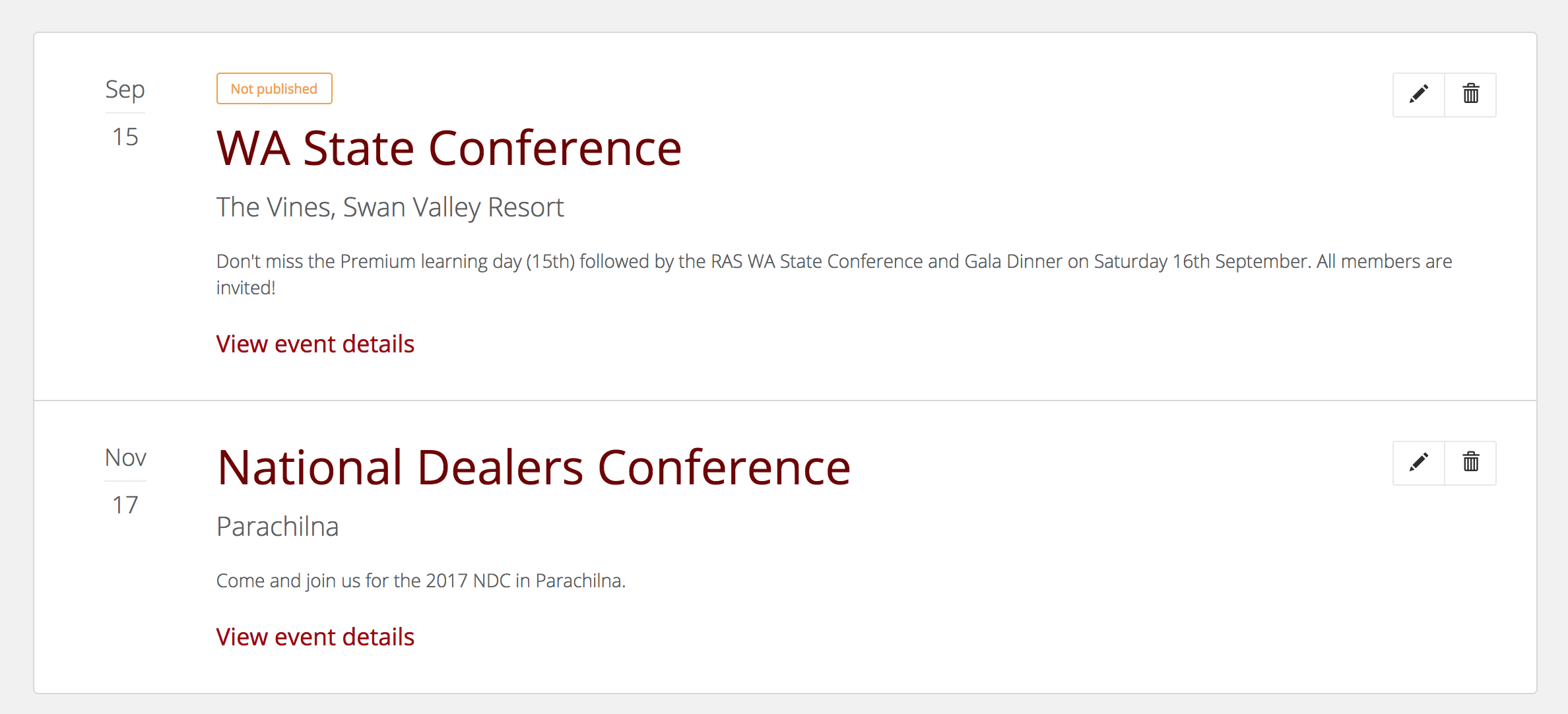Open the WA State Conference title
The width and height of the screenshot is (1568, 714).
[449, 148]
